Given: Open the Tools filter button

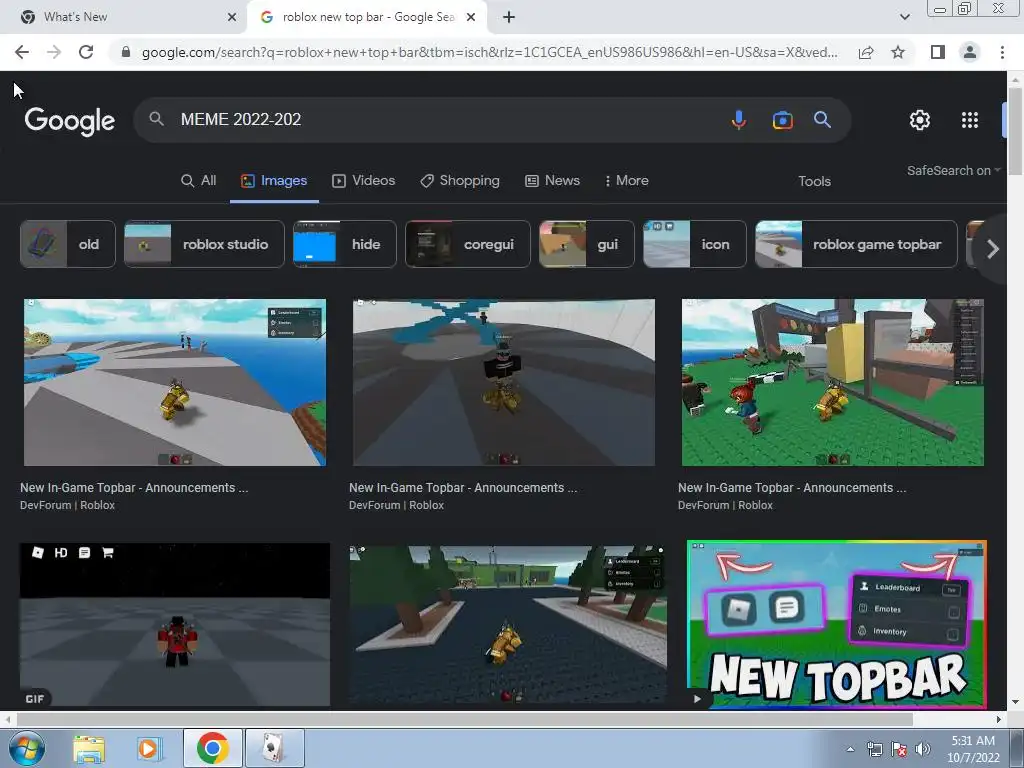Looking at the screenshot, I should pos(814,182).
